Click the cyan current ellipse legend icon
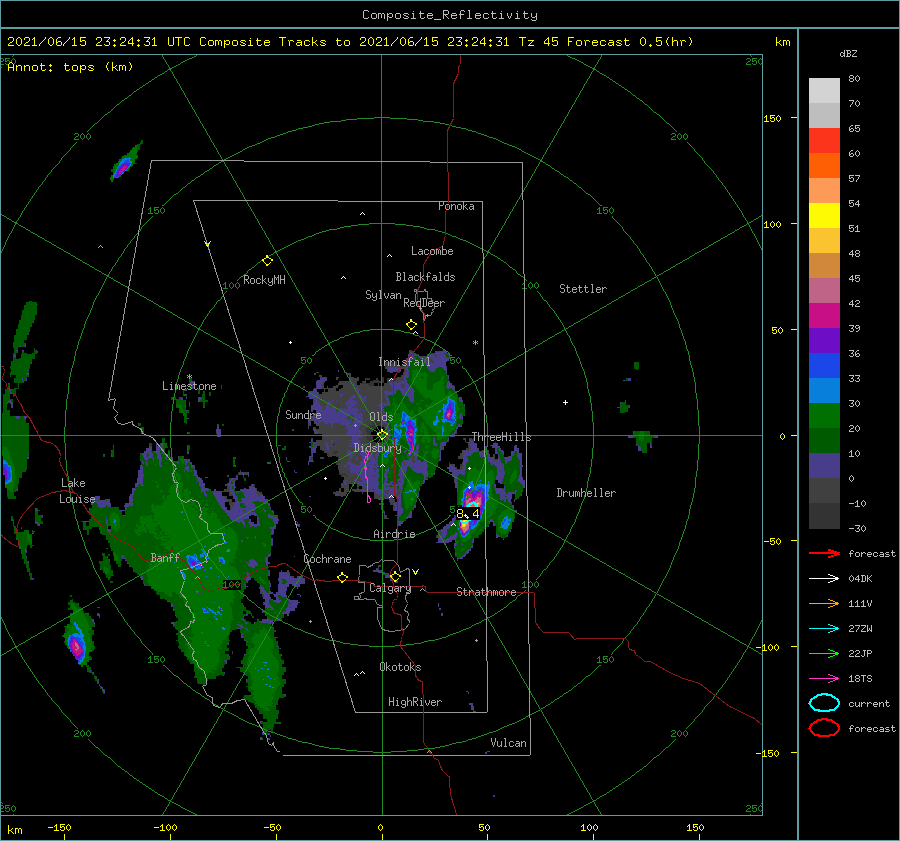This screenshot has width=900, height=841. [824, 703]
